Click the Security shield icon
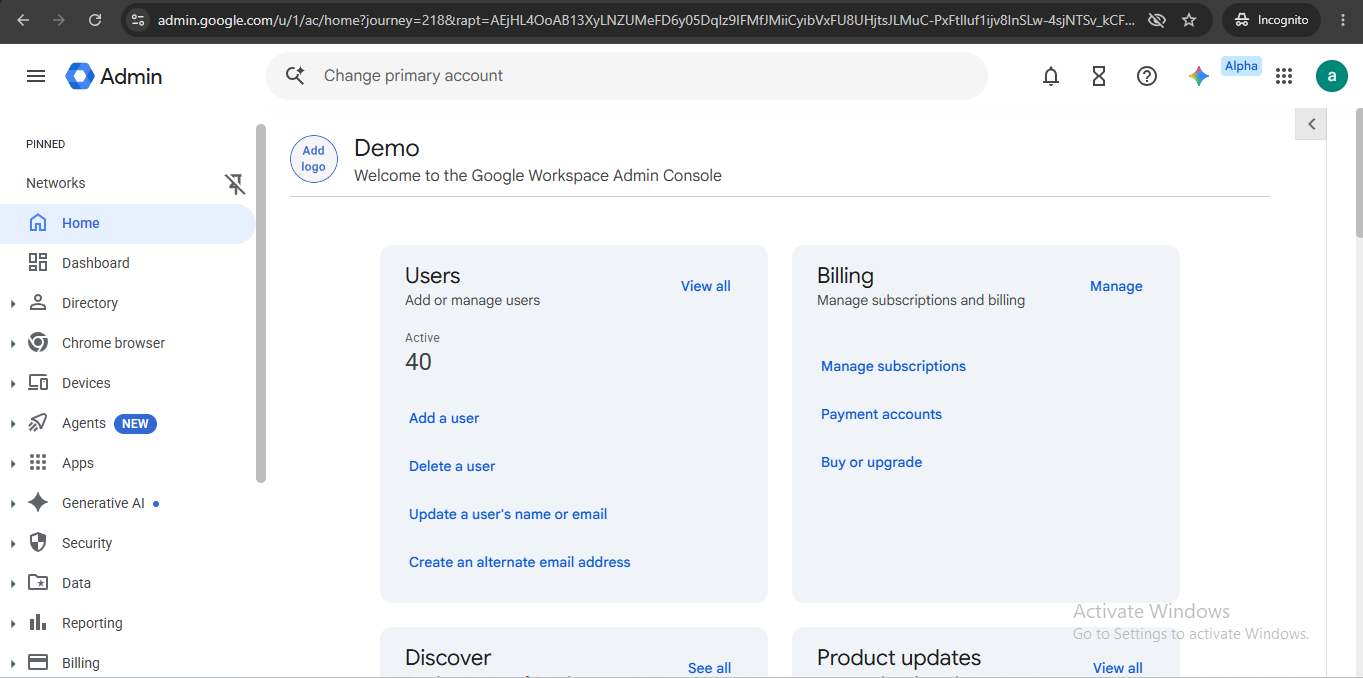Screen dimensions: 1363x678 pos(38,543)
